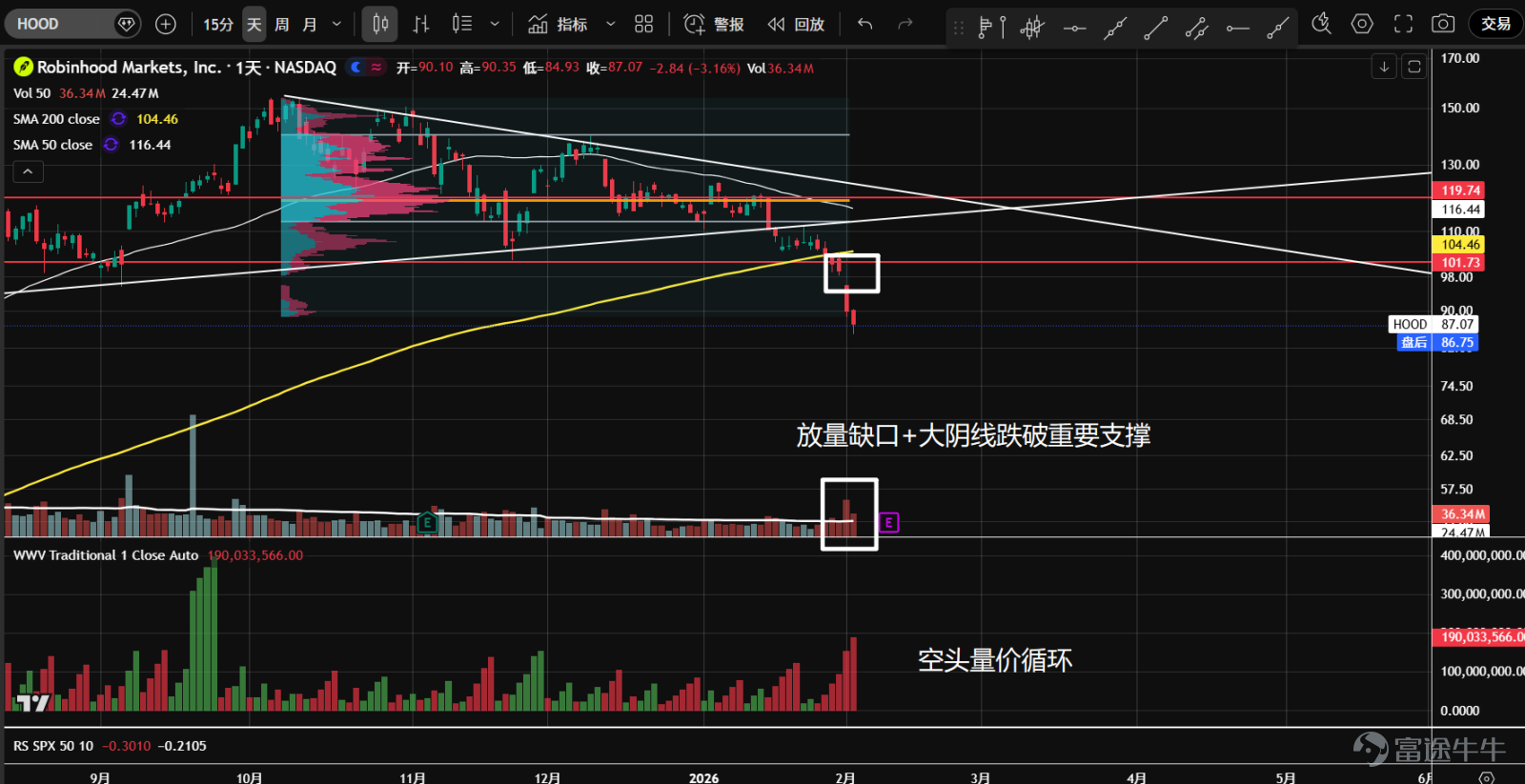1525x784 pixels.
Task: Click the 190,033,566.0 red axis label
Action: 1479,636
